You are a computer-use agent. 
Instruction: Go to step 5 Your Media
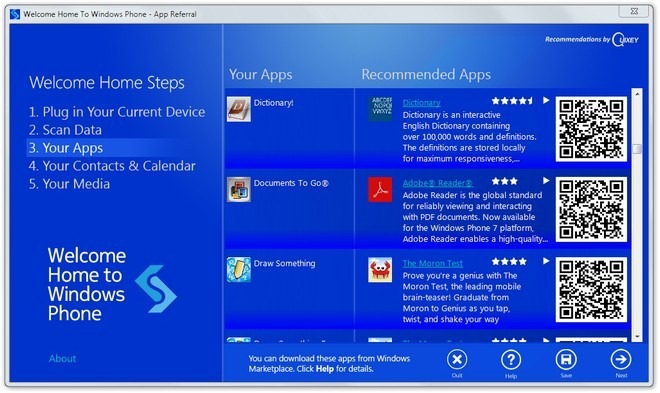pyautogui.click(x=69, y=184)
